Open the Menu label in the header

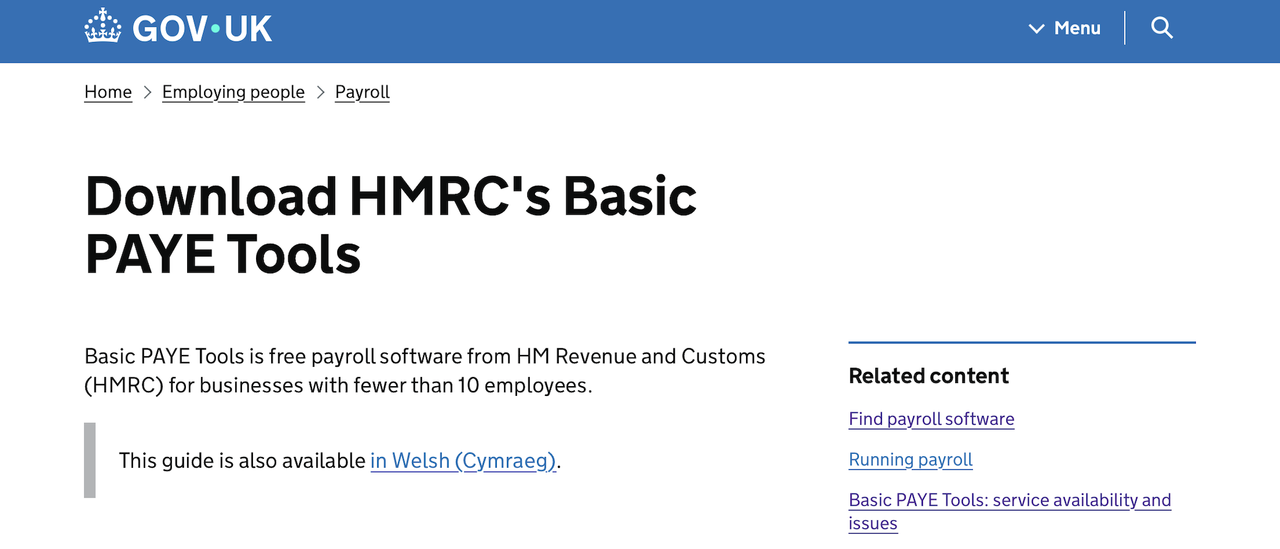point(1077,28)
